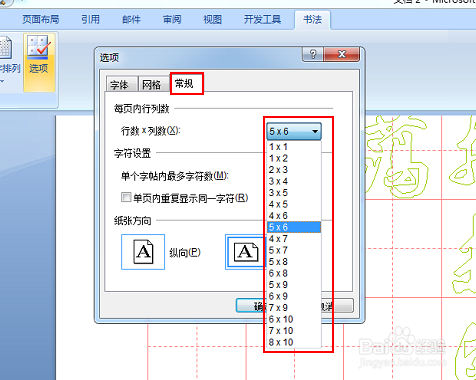Viewport: 476px width, 380px height.
Task: Choose 8 x 10 from dropdown list
Action: point(294,342)
